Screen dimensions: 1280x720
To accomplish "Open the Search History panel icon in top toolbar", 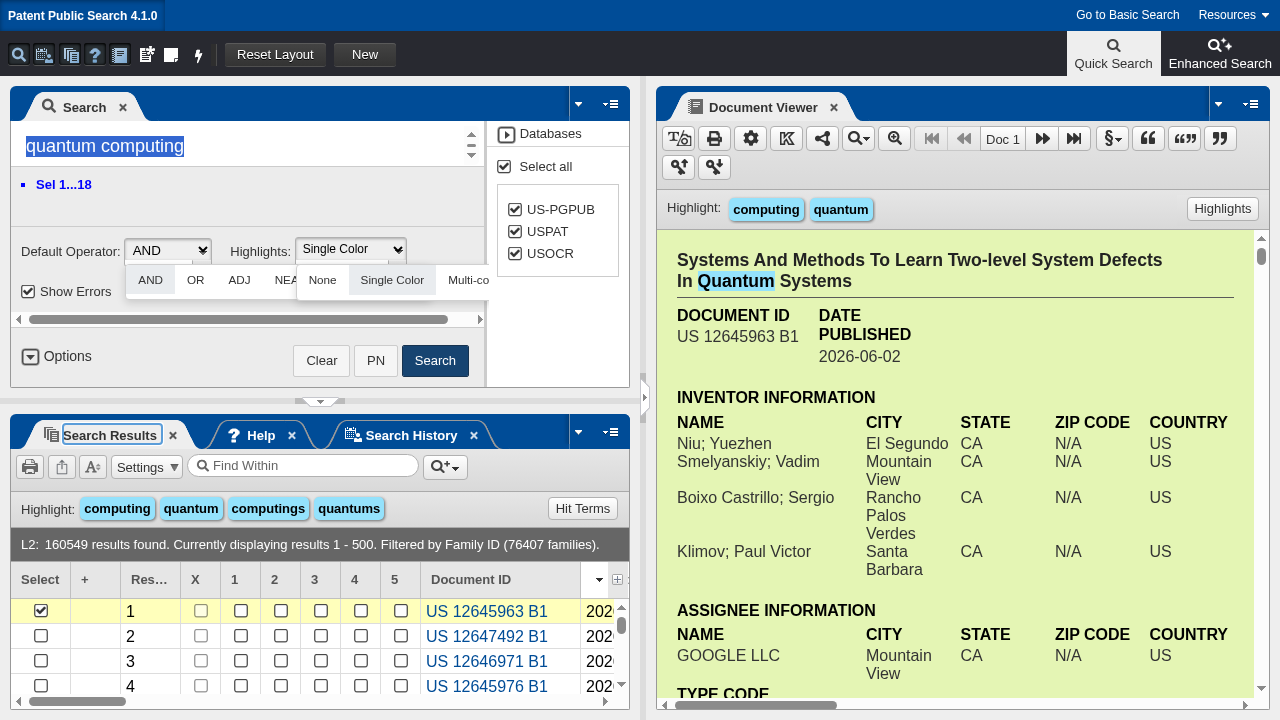I will click(44, 55).
